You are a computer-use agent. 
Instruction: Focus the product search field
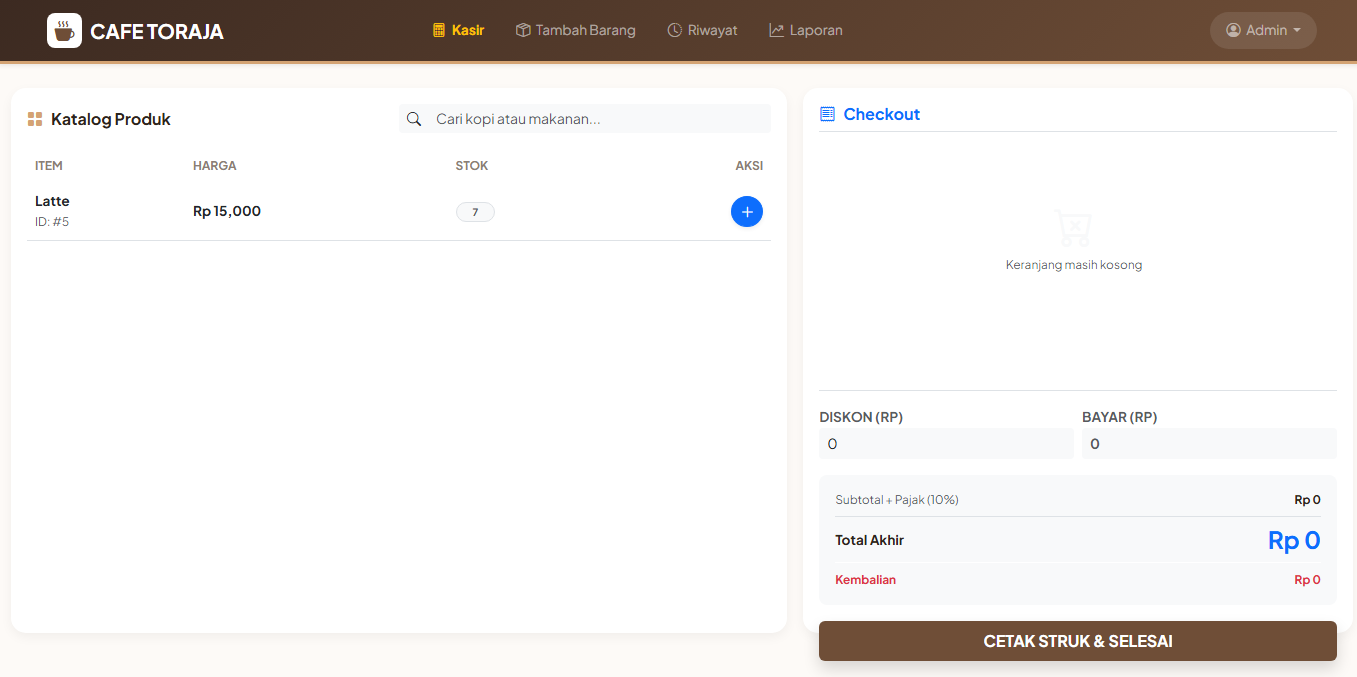pos(598,119)
